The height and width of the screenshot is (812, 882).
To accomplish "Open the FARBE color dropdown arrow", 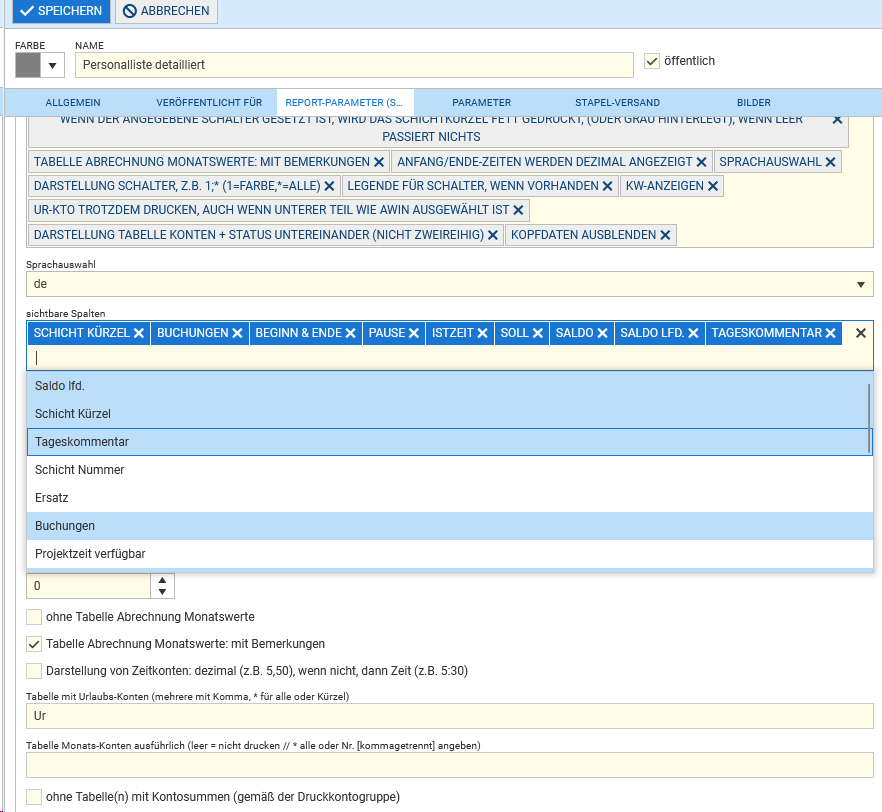I will [x=52, y=65].
